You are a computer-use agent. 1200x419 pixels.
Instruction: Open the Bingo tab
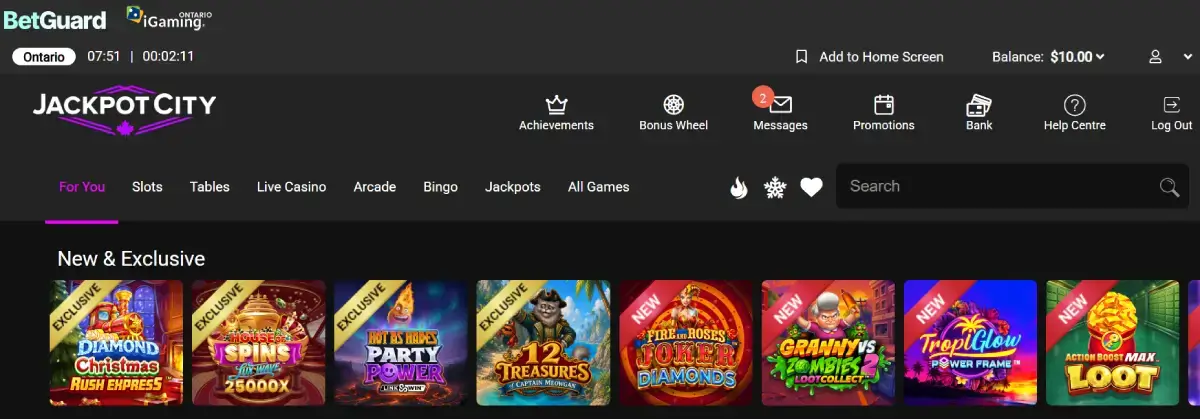click(x=440, y=187)
